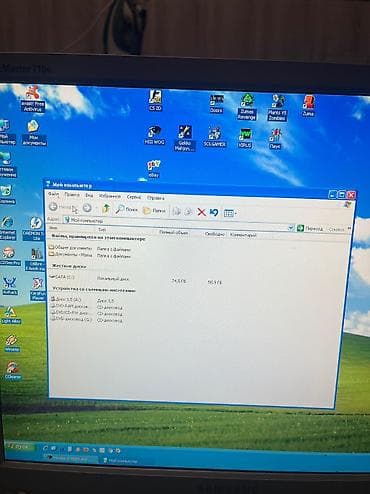Open the Views dropdown toolbar button
370x494 pixels.
click(230, 213)
